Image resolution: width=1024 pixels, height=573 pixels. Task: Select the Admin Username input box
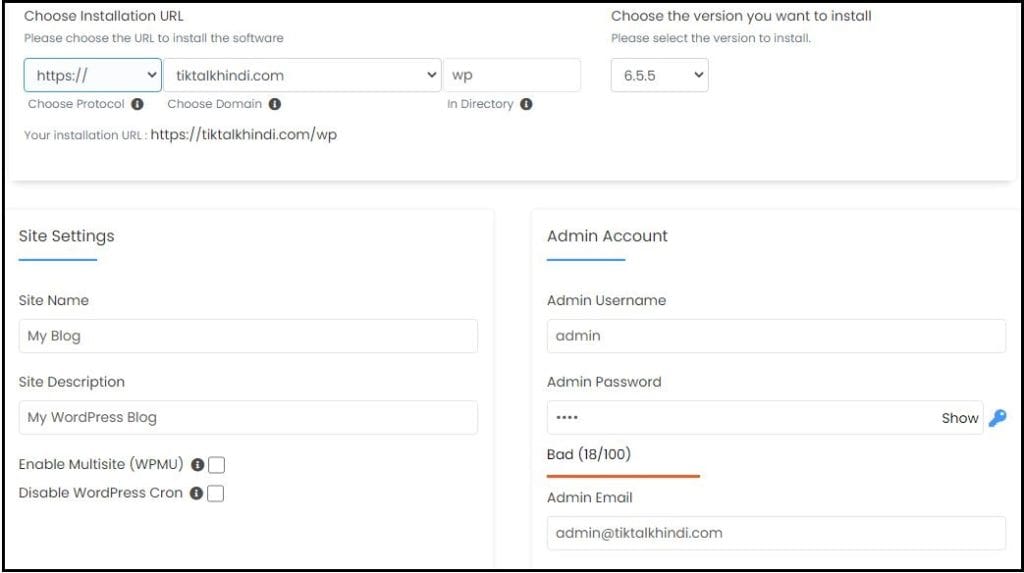pyautogui.click(x=776, y=336)
